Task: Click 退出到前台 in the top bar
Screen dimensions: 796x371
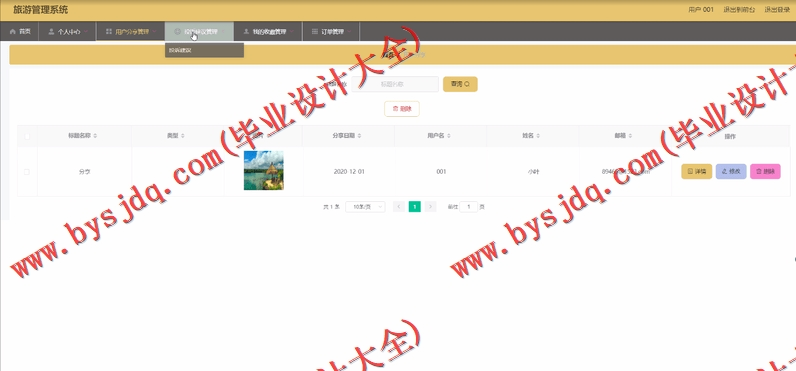Action: pyautogui.click(x=739, y=10)
